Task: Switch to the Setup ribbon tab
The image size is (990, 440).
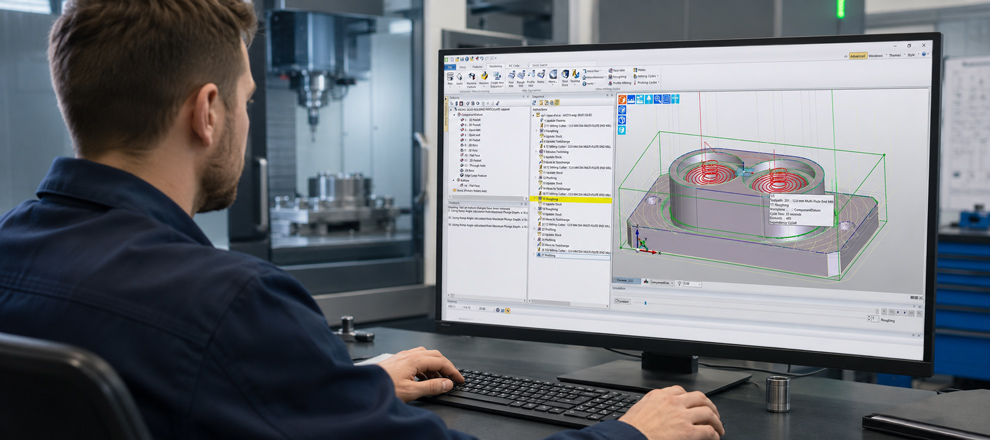Action: 462,67
